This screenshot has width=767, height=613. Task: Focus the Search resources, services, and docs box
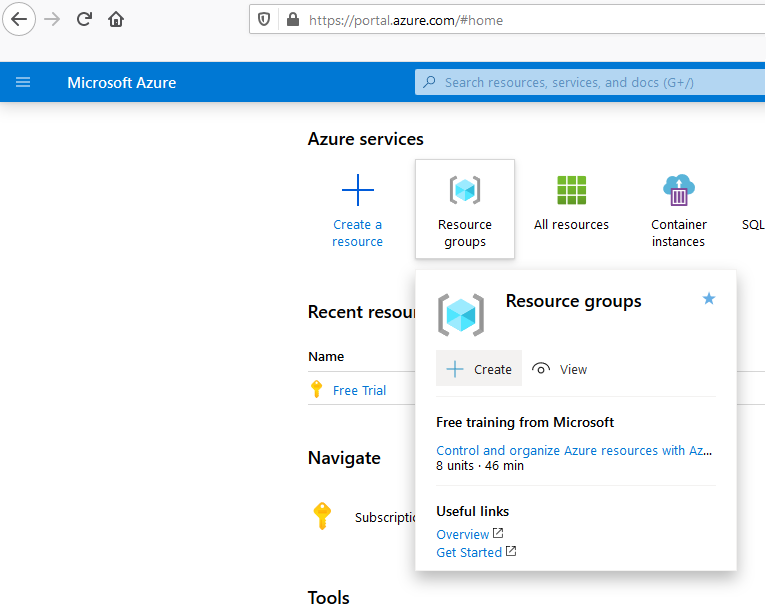[590, 82]
